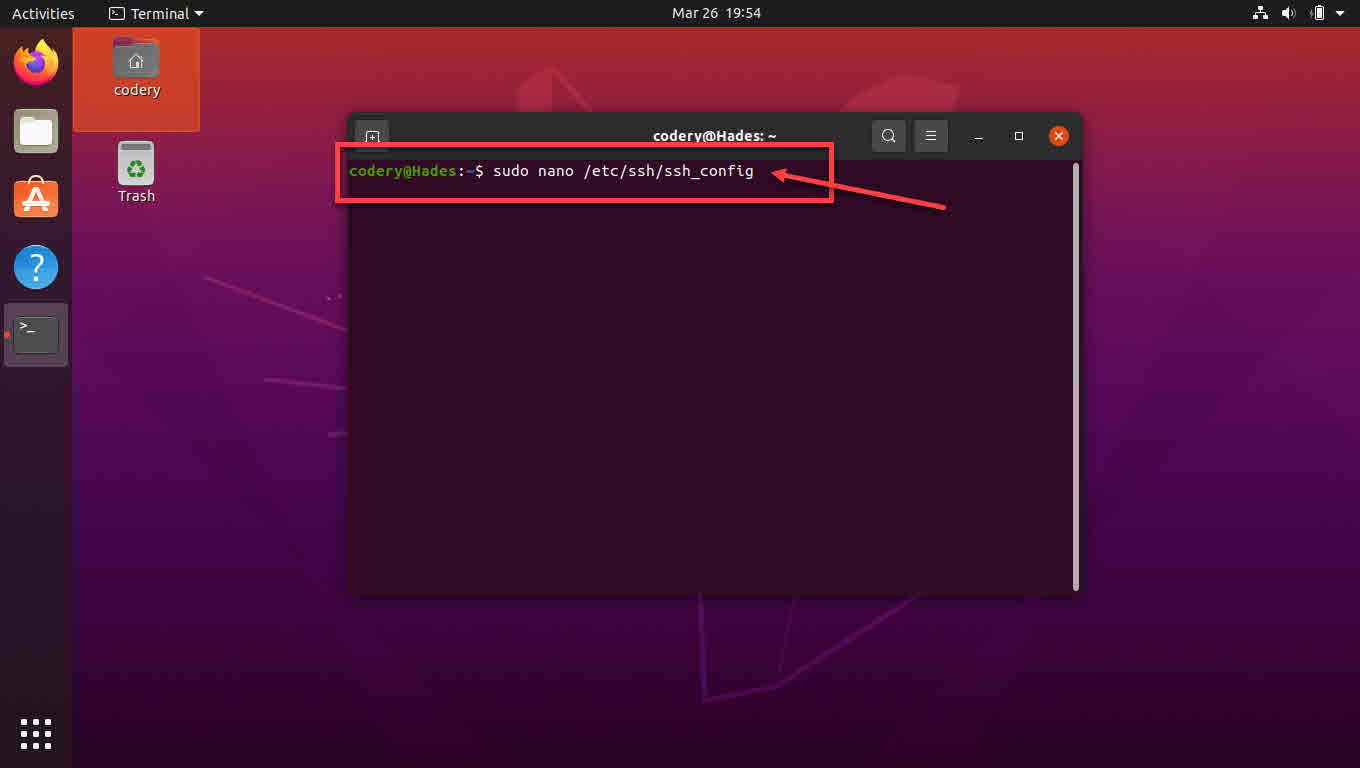The width and height of the screenshot is (1360, 768).
Task: Select the Trash desktop icon
Action: pos(136,172)
